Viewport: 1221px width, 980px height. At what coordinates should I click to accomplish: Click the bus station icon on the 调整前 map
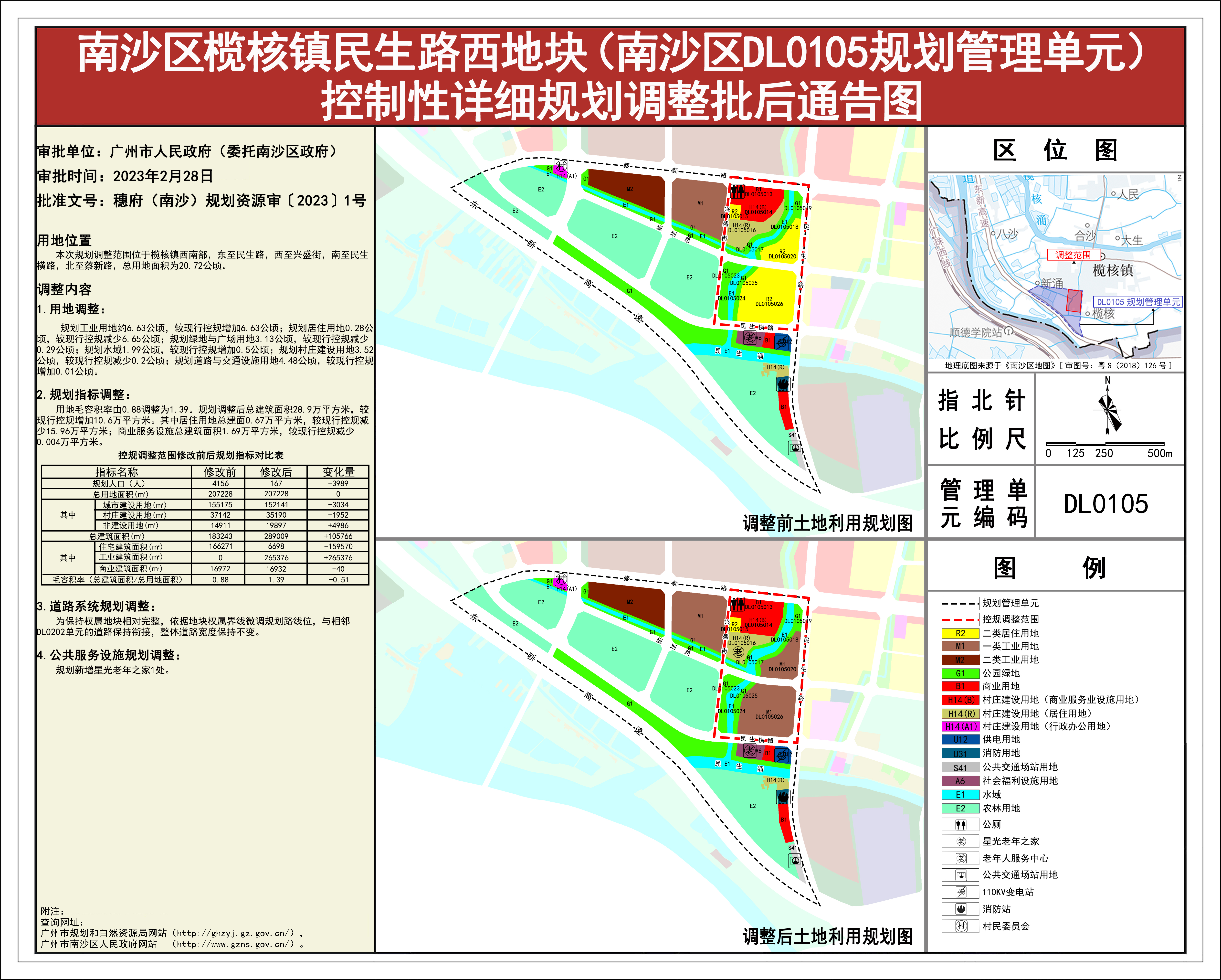click(795, 448)
